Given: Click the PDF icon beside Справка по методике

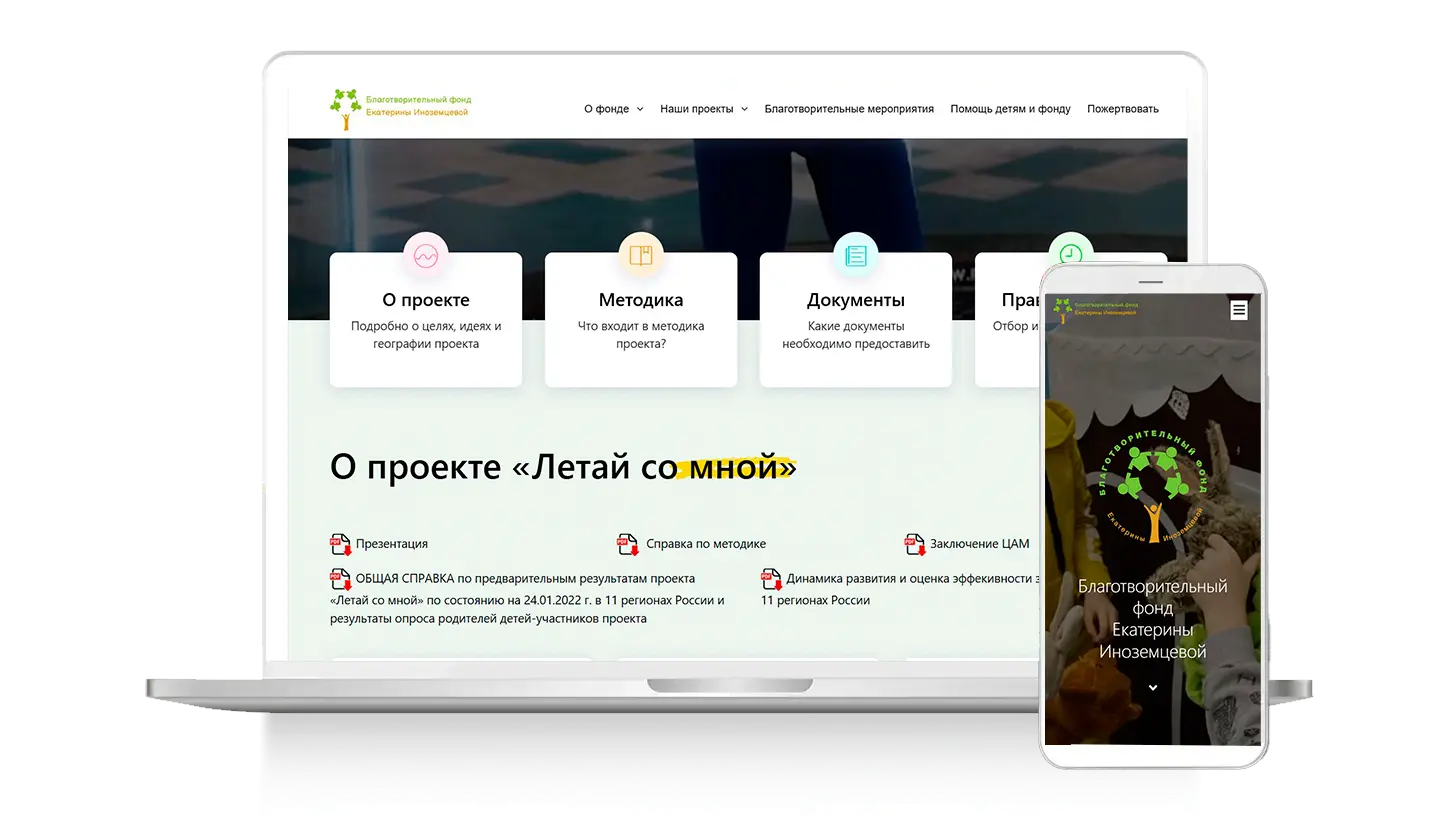Looking at the screenshot, I should click(x=627, y=544).
